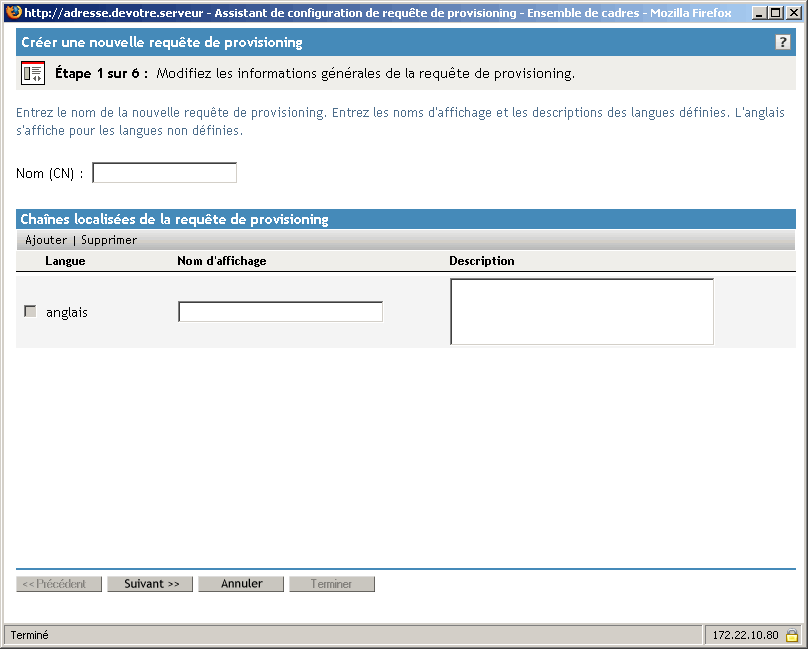This screenshot has width=808, height=649.
Task: Go to next step with Suivant >>
Action: click(x=150, y=584)
